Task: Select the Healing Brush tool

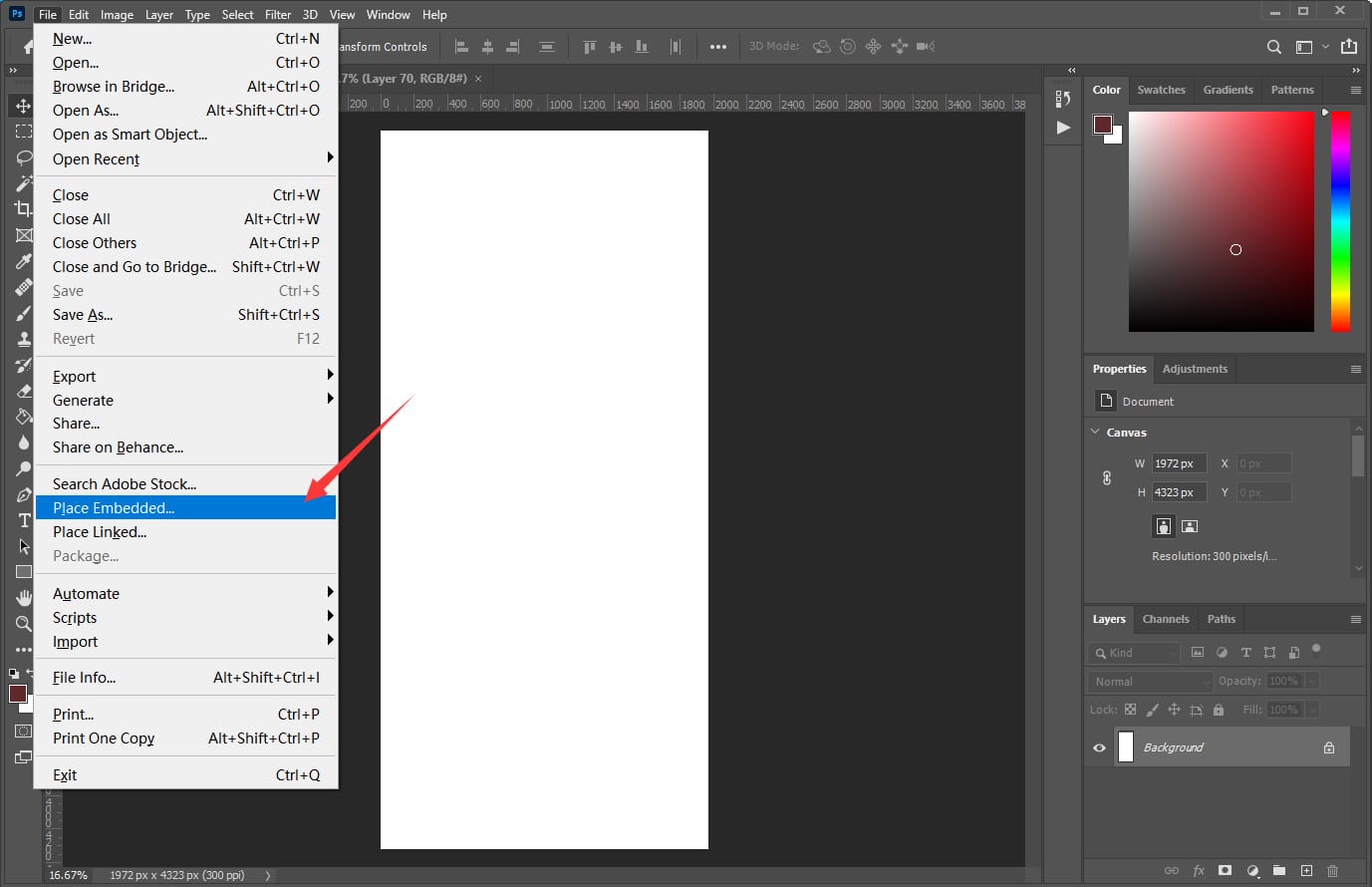Action: tap(23, 287)
